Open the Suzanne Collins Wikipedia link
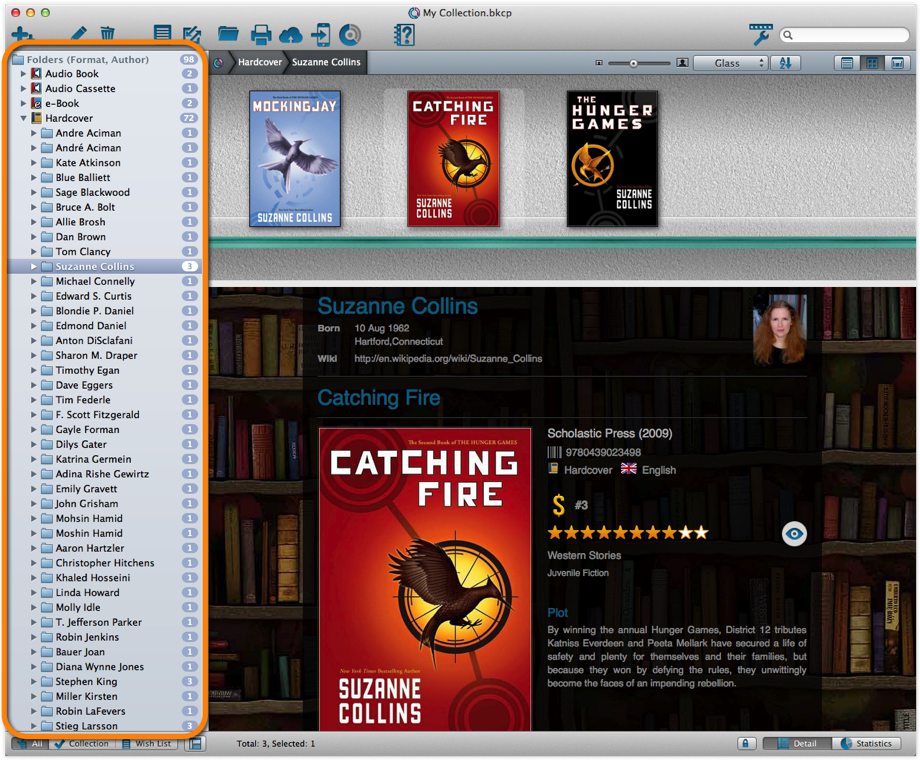This screenshot has height=760, width=920. pyautogui.click(x=448, y=359)
